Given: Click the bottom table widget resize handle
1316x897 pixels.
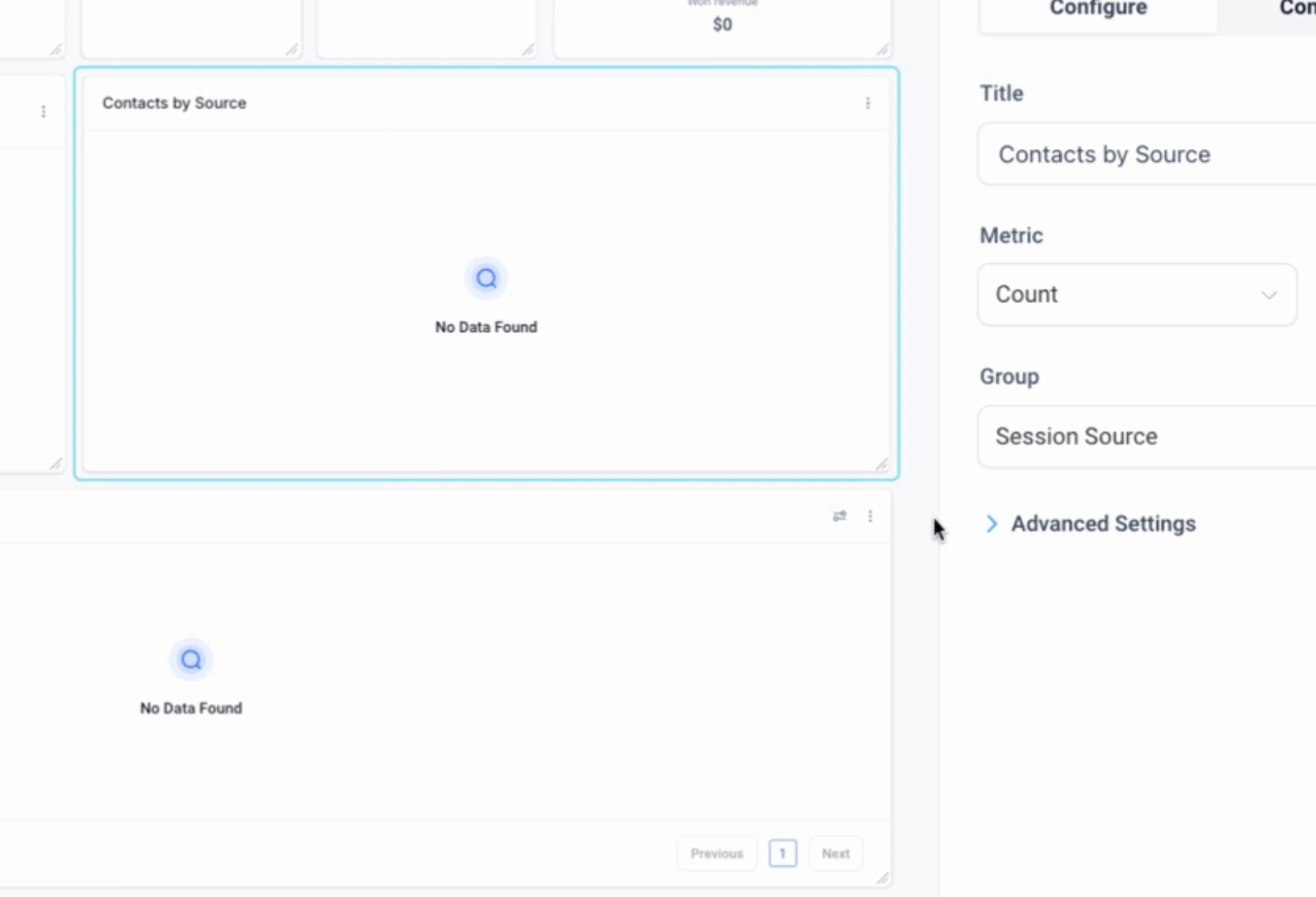Looking at the screenshot, I should click(882, 879).
